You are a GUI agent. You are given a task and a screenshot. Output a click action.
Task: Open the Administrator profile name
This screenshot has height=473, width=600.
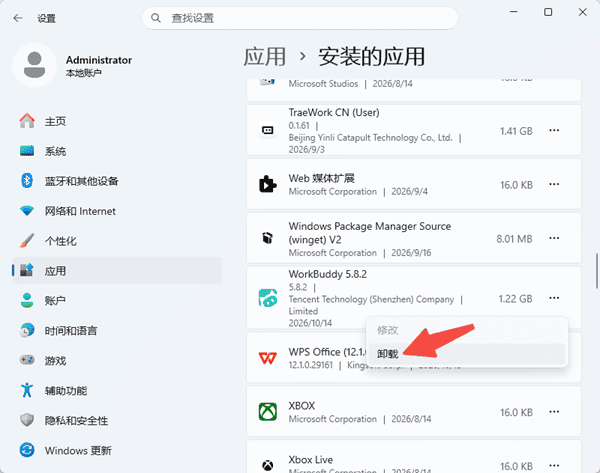click(x=99, y=60)
